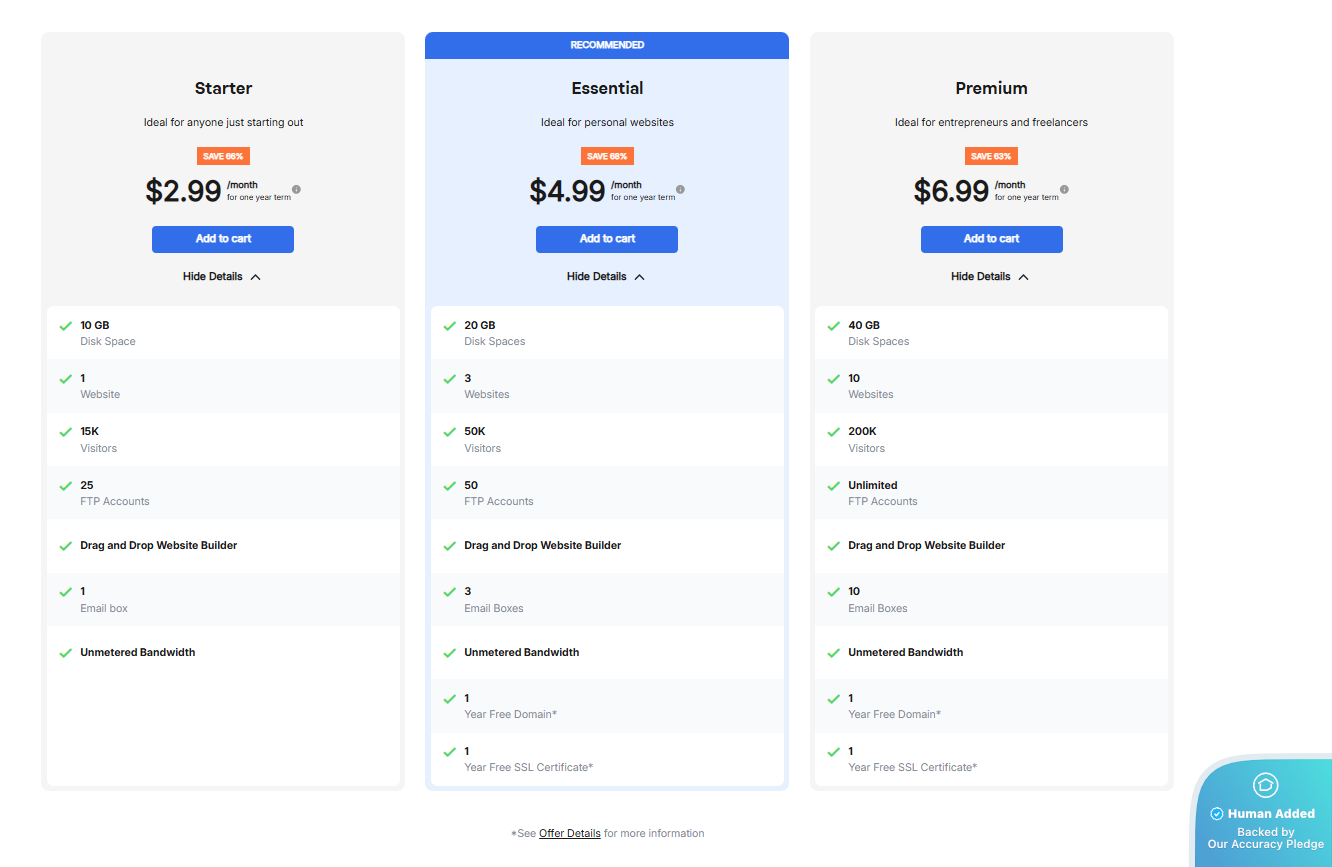
Task: Add the Starter plan to cart
Action: point(223,239)
